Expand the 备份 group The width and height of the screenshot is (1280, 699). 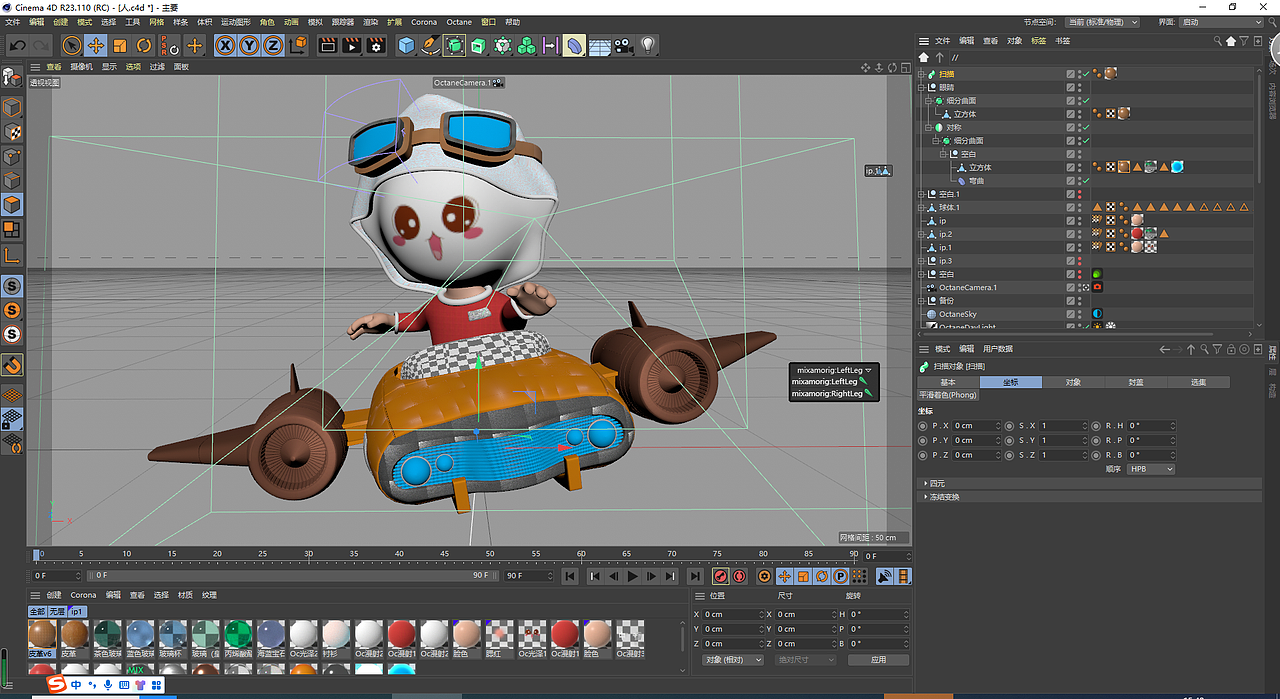922,300
